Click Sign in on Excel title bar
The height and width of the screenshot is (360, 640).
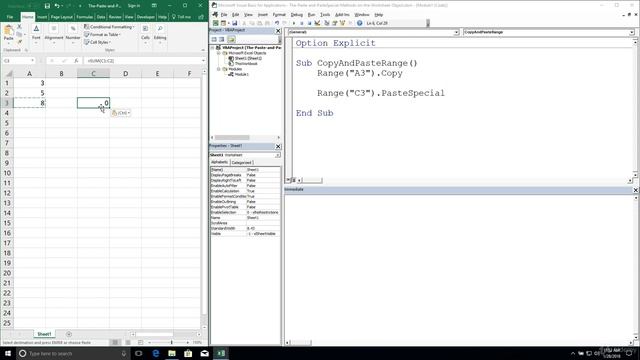pos(133,6)
